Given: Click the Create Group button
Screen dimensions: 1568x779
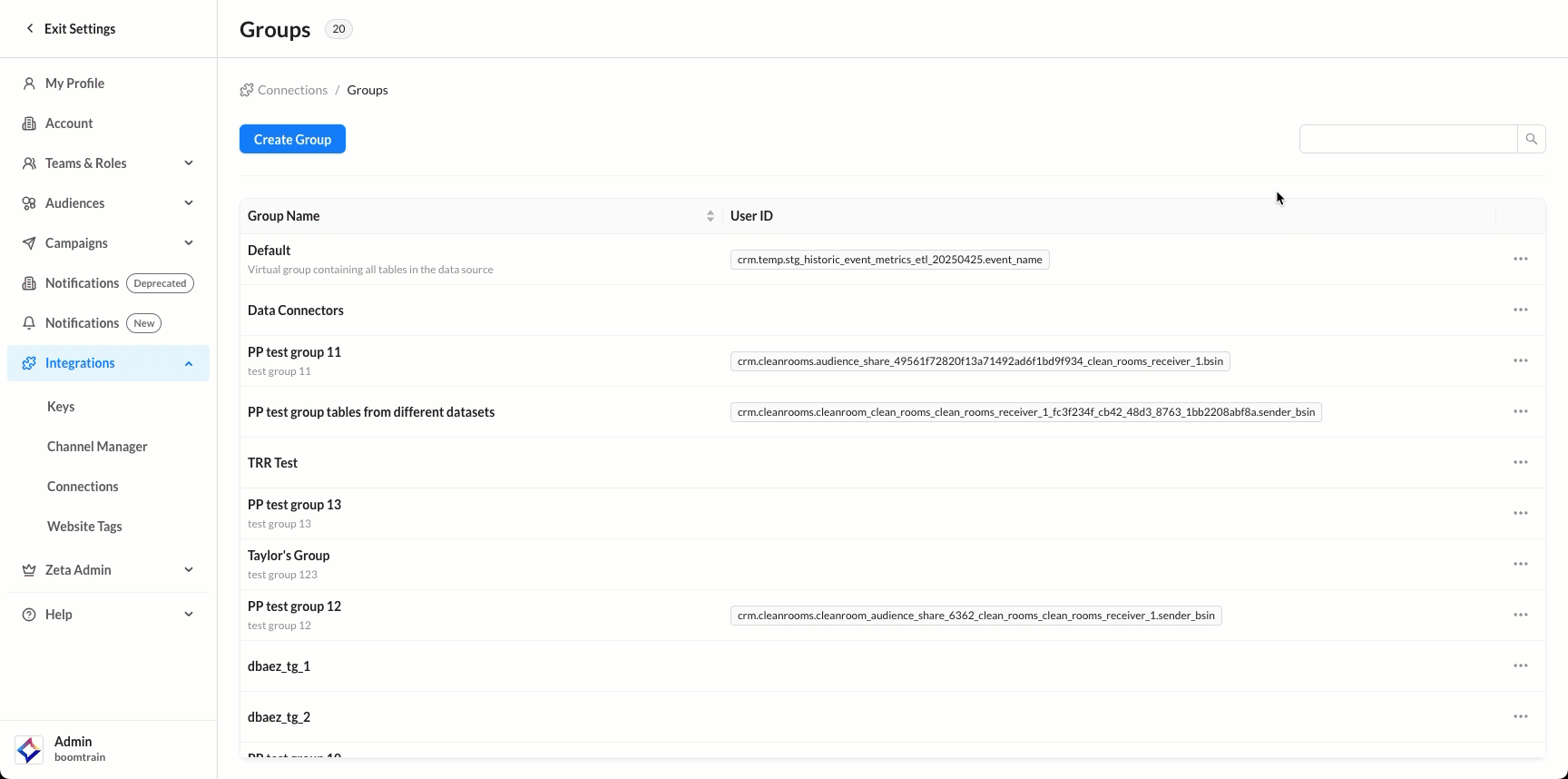Looking at the screenshot, I should point(292,139).
